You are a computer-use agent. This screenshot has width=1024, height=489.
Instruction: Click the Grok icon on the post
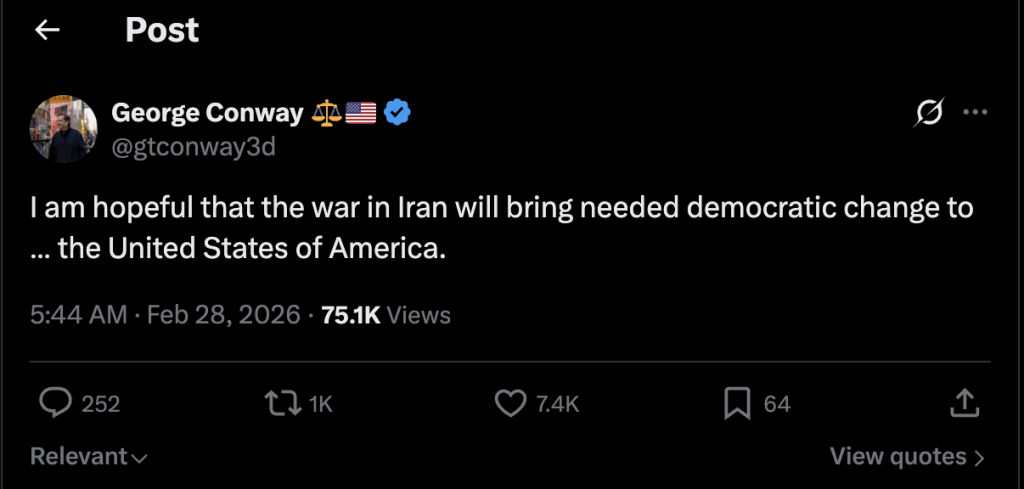pos(927,114)
